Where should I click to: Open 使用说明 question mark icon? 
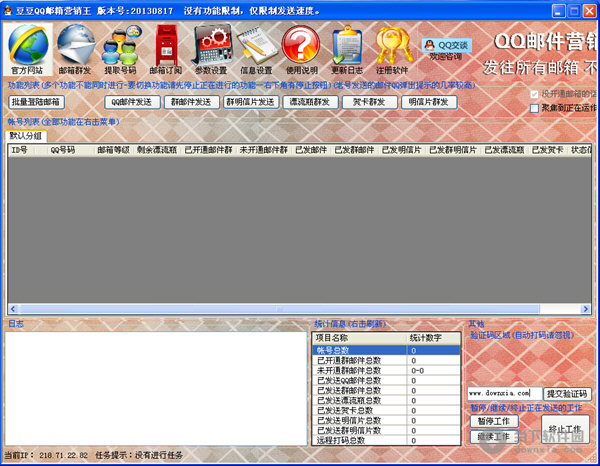coord(302,49)
